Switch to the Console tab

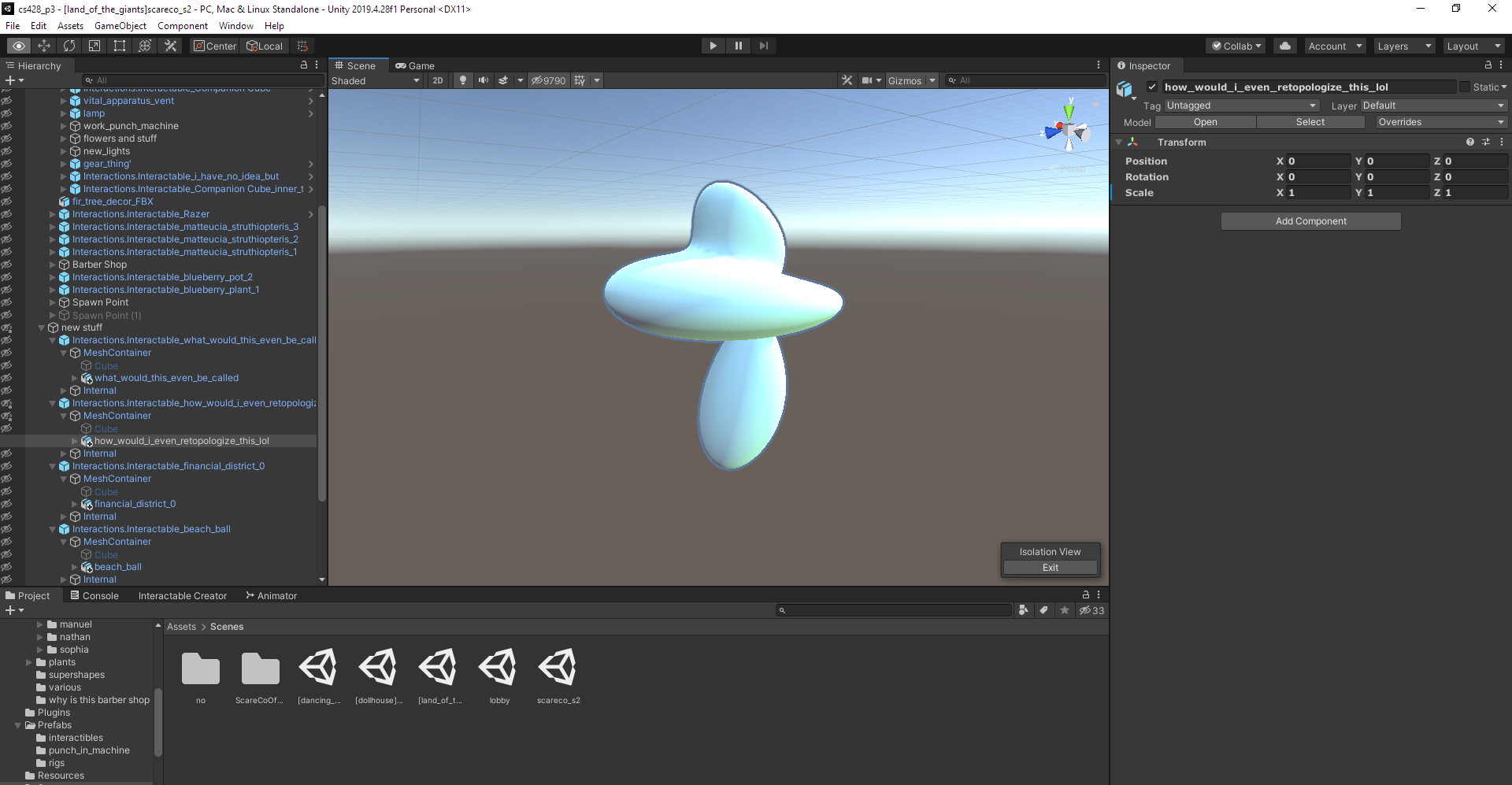[x=94, y=595]
